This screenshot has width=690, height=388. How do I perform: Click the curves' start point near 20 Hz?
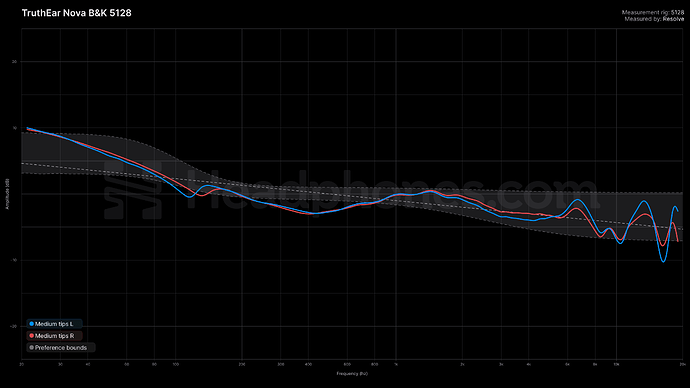click(27, 128)
